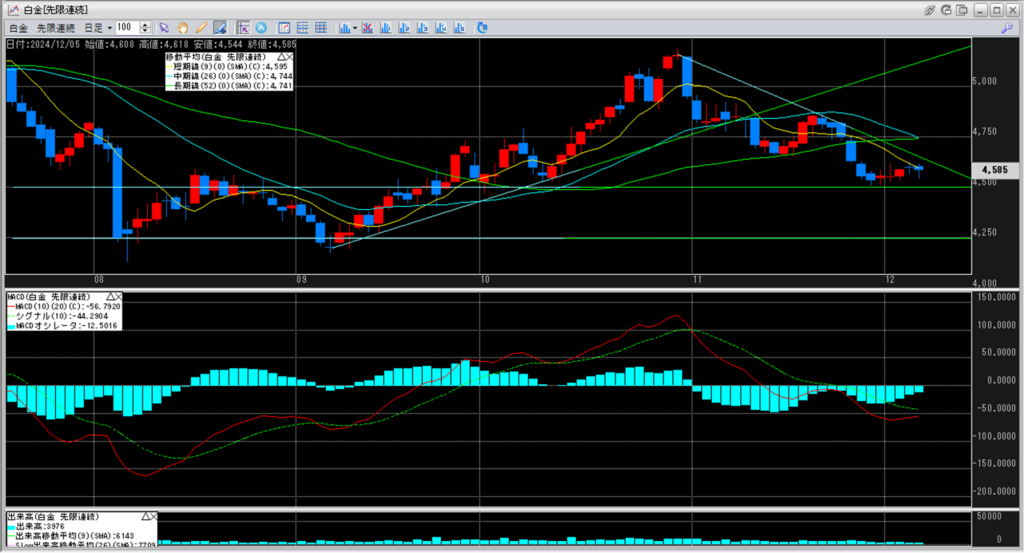Toggle the highlighted line-edit tool button
The width and height of the screenshot is (1024, 553).
click(x=219, y=27)
